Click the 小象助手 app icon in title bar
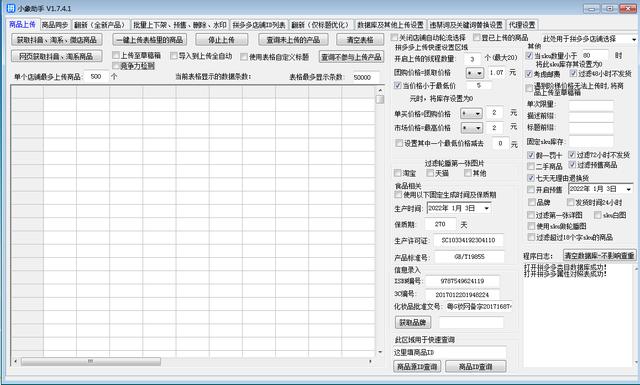This screenshot has width=640, height=385. coord(11,8)
